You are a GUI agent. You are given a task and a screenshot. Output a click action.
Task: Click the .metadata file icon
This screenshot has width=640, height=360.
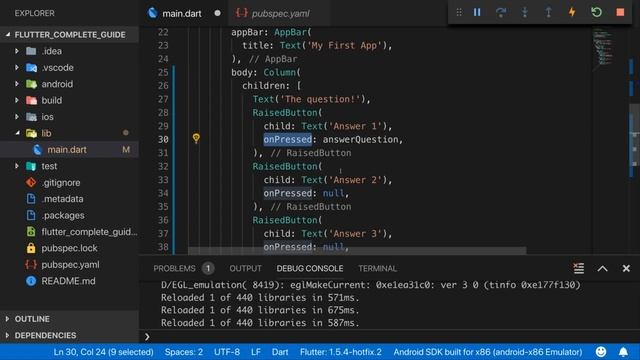pyautogui.click(x=31, y=199)
